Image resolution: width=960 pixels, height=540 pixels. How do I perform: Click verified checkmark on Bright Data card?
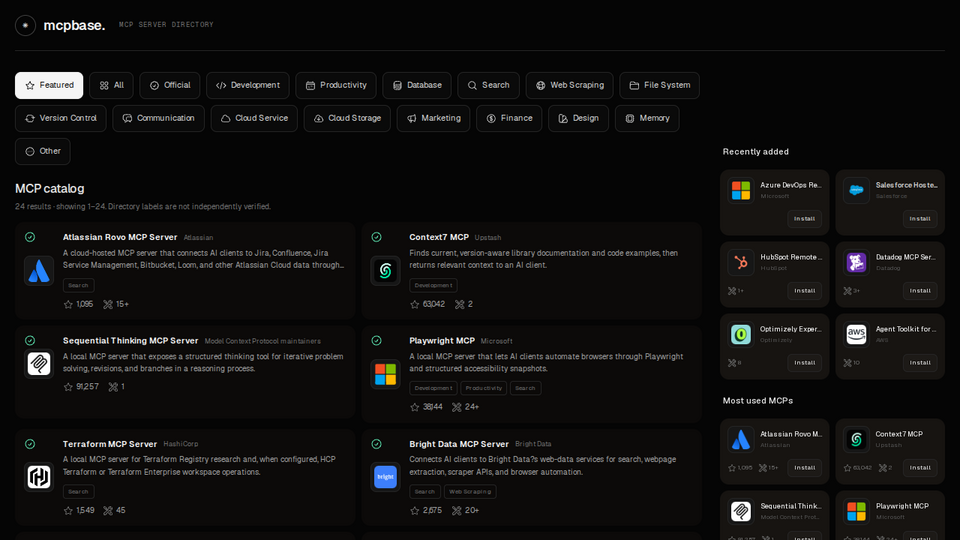pyautogui.click(x=377, y=444)
